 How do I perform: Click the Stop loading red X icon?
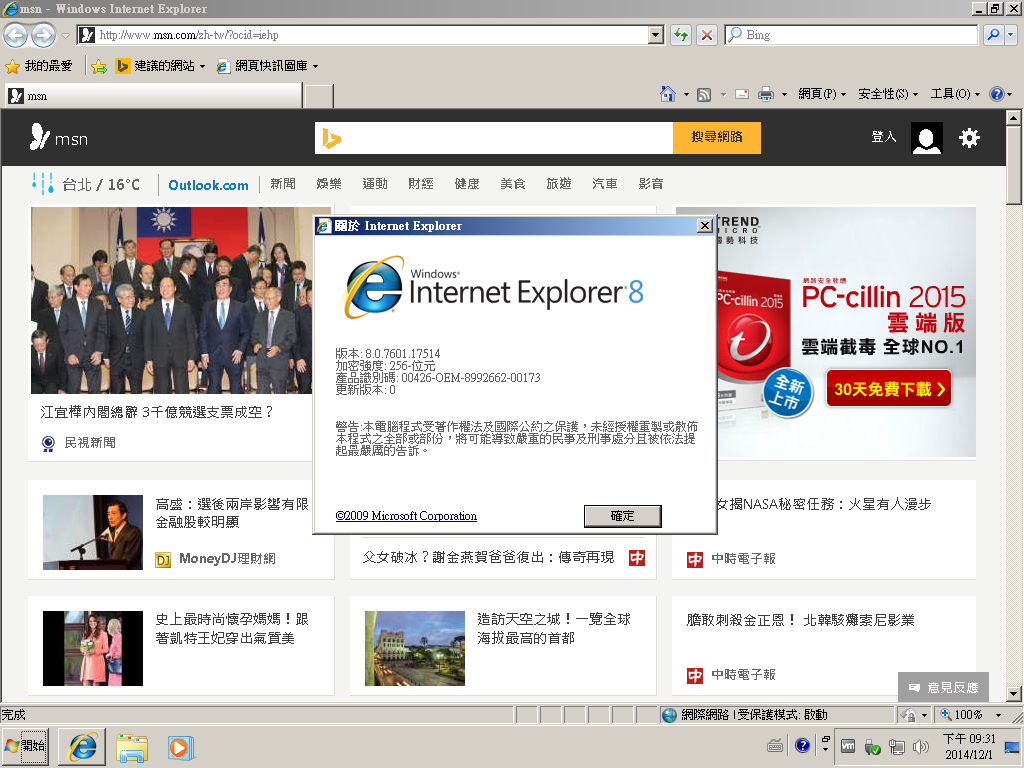click(x=707, y=35)
